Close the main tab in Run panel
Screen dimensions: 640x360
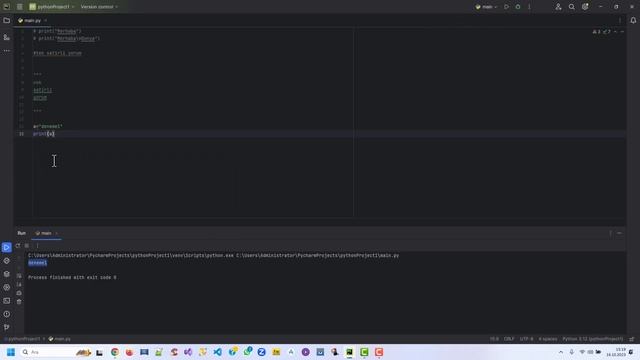pos(57,233)
